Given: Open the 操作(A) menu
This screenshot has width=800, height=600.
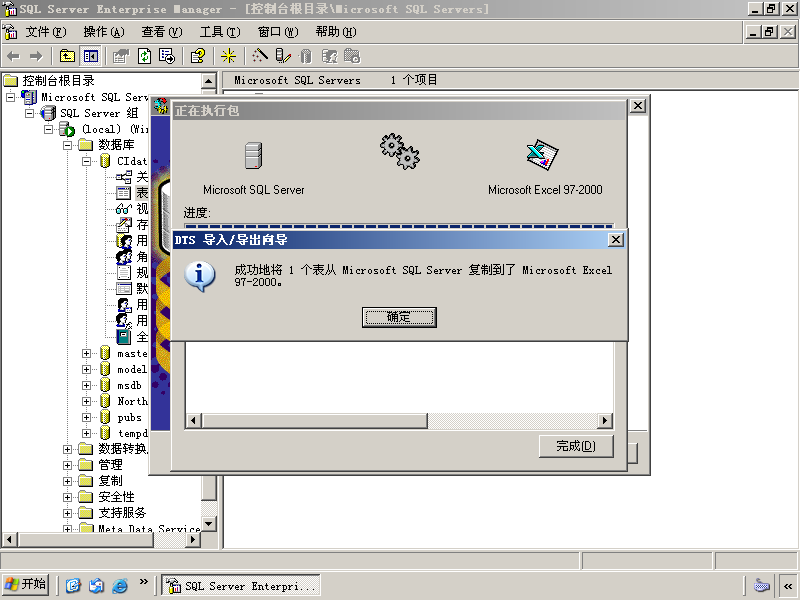Looking at the screenshot, I should [x=104, y=32].
